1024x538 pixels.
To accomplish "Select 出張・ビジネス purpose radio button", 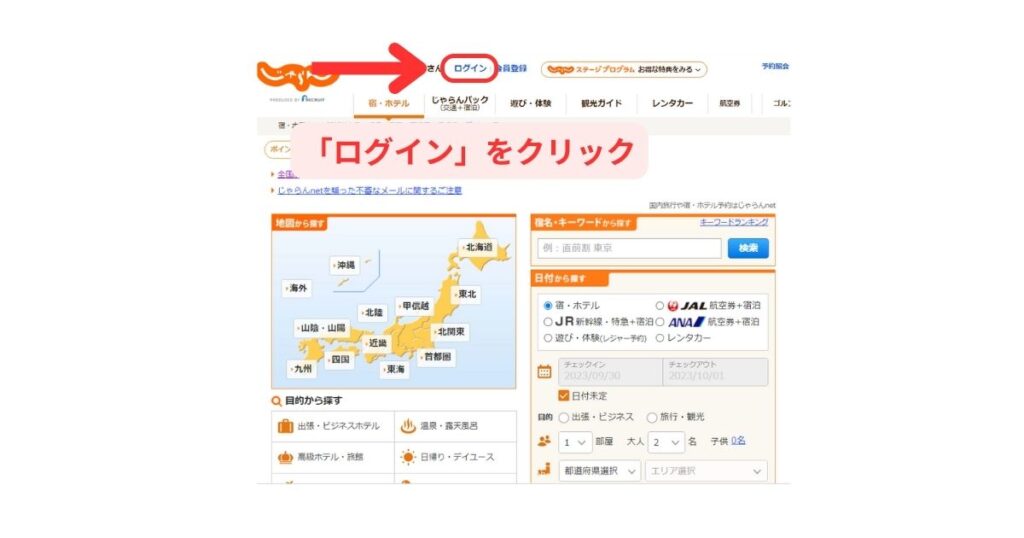I will pyautogui.click(x=564, y=417).
